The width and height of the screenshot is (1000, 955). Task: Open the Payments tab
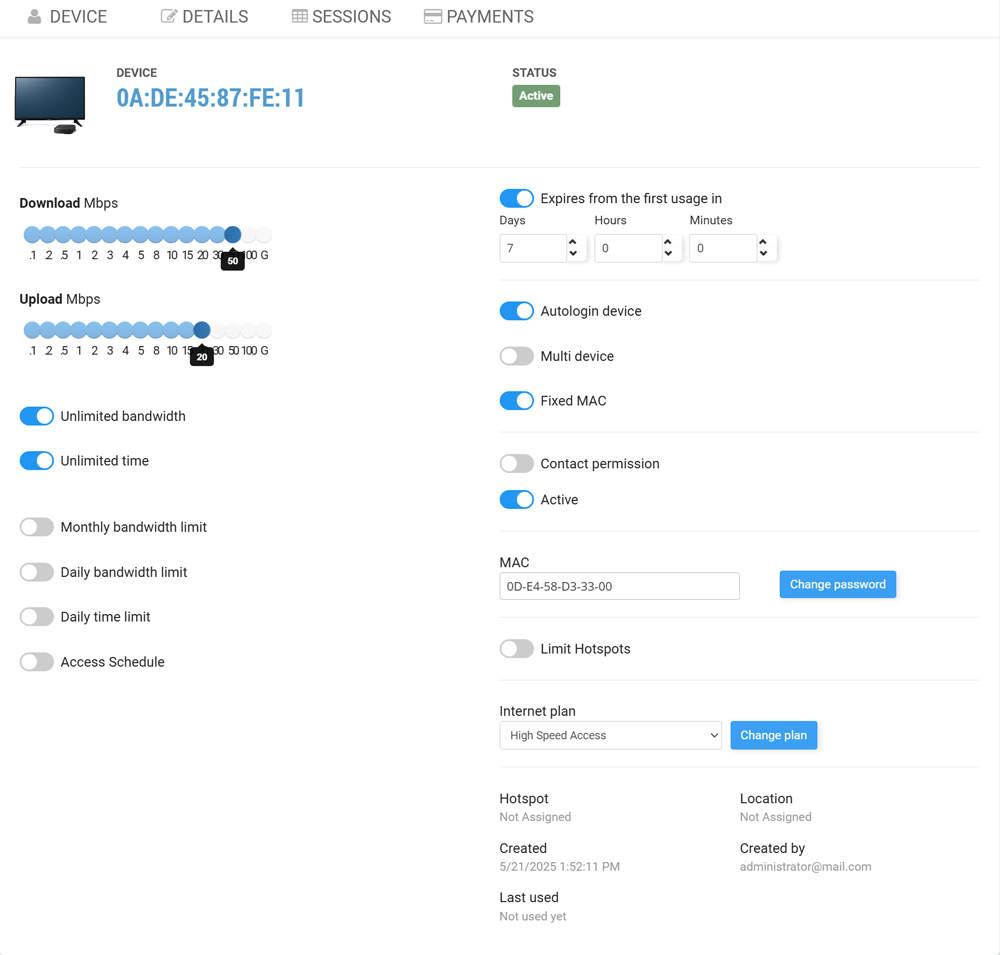click(x=489, y=17)
